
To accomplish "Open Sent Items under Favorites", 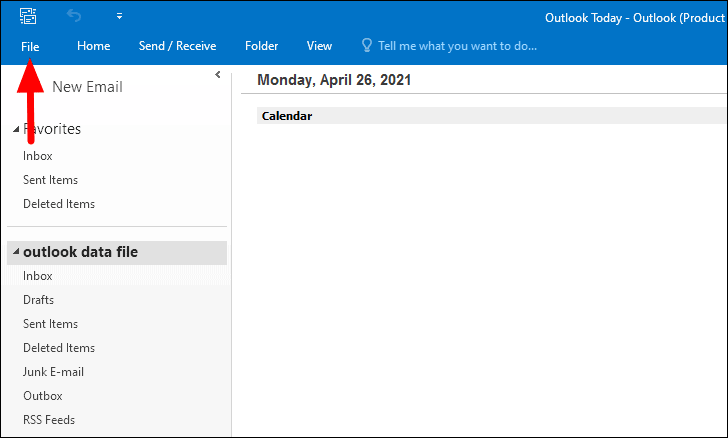I will click(x=51, y=180).
